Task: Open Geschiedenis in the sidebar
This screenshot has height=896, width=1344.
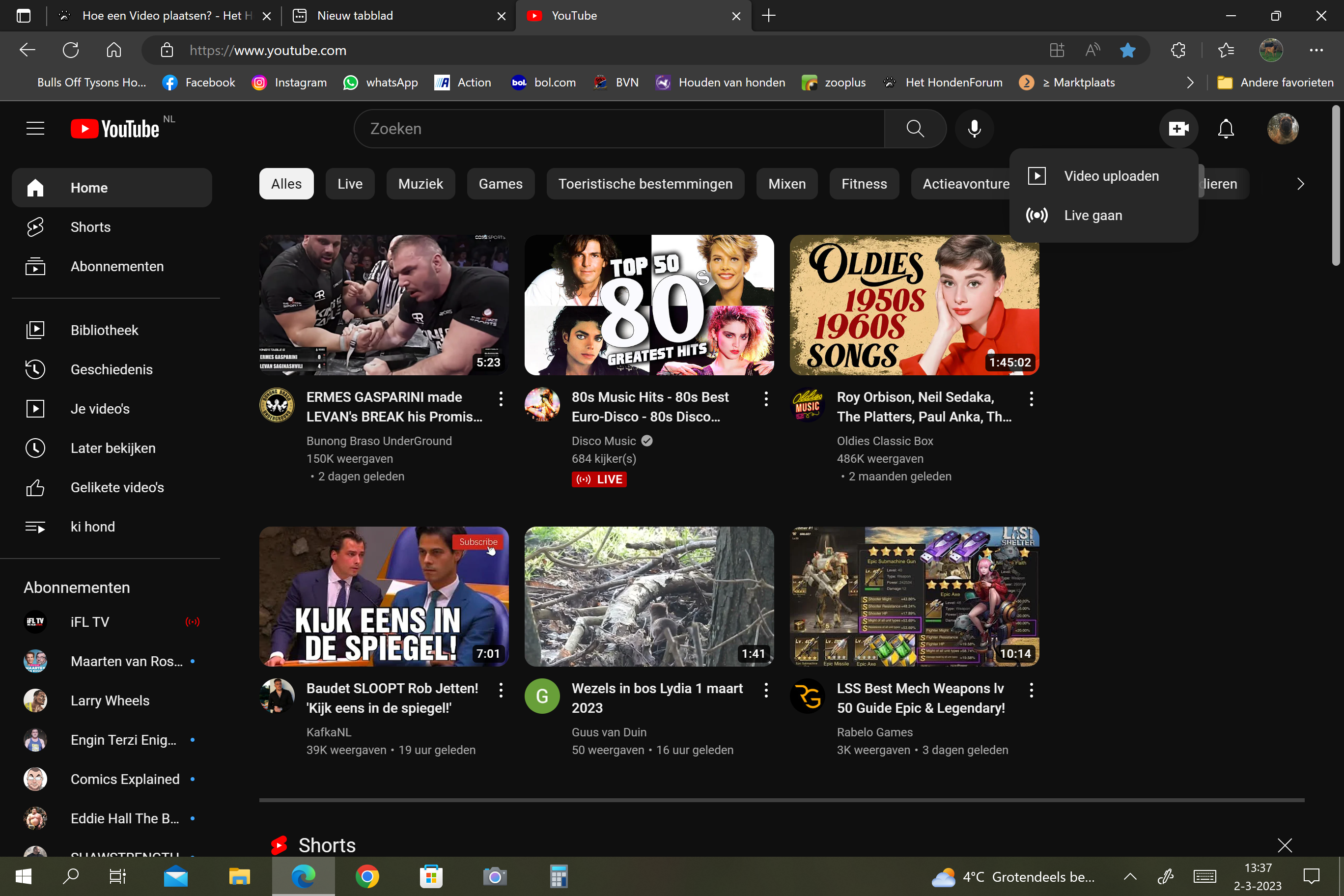Action: click(x=112, y=369)
